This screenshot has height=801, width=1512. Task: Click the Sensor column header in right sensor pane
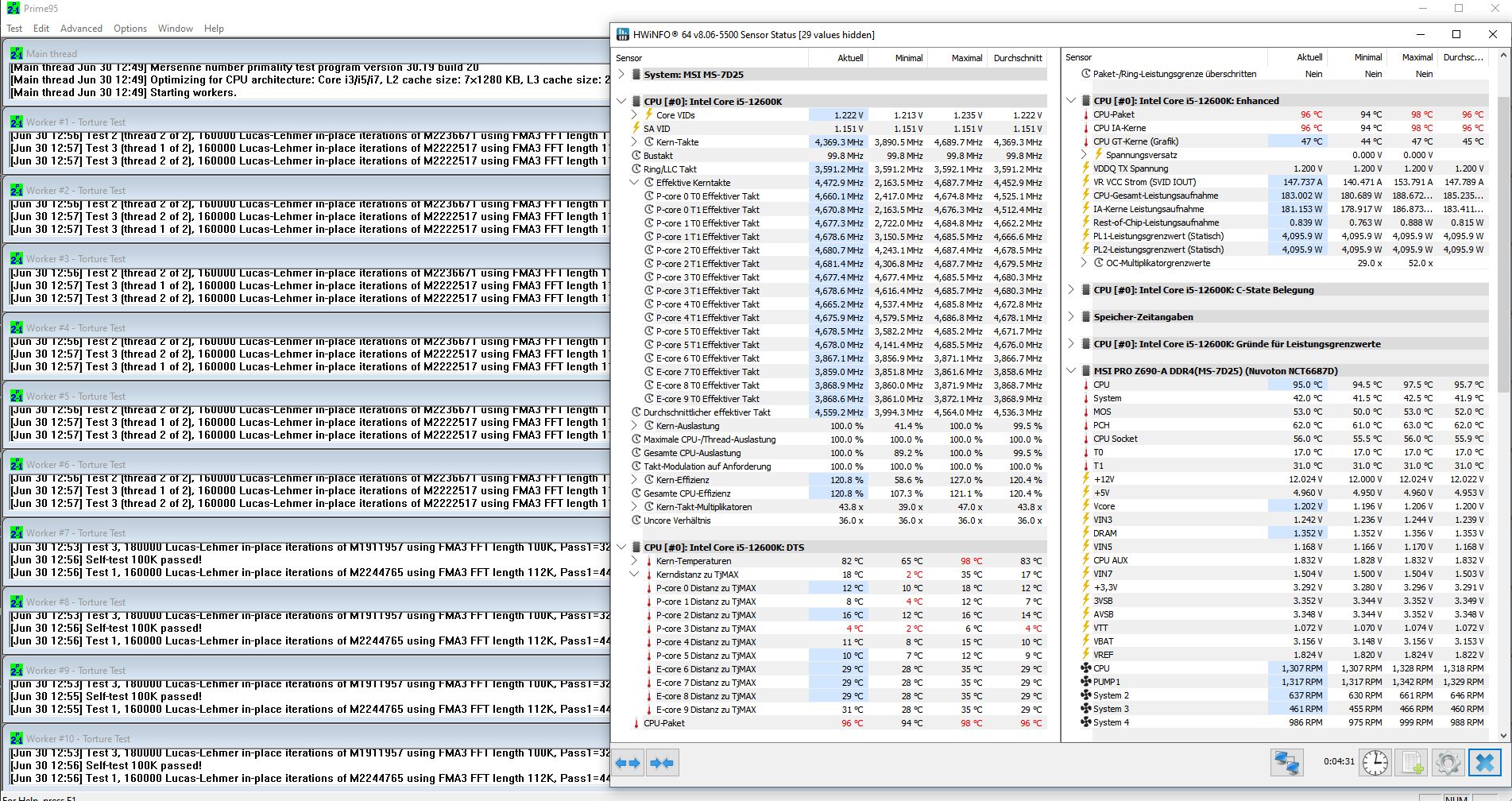[1165, 57]
